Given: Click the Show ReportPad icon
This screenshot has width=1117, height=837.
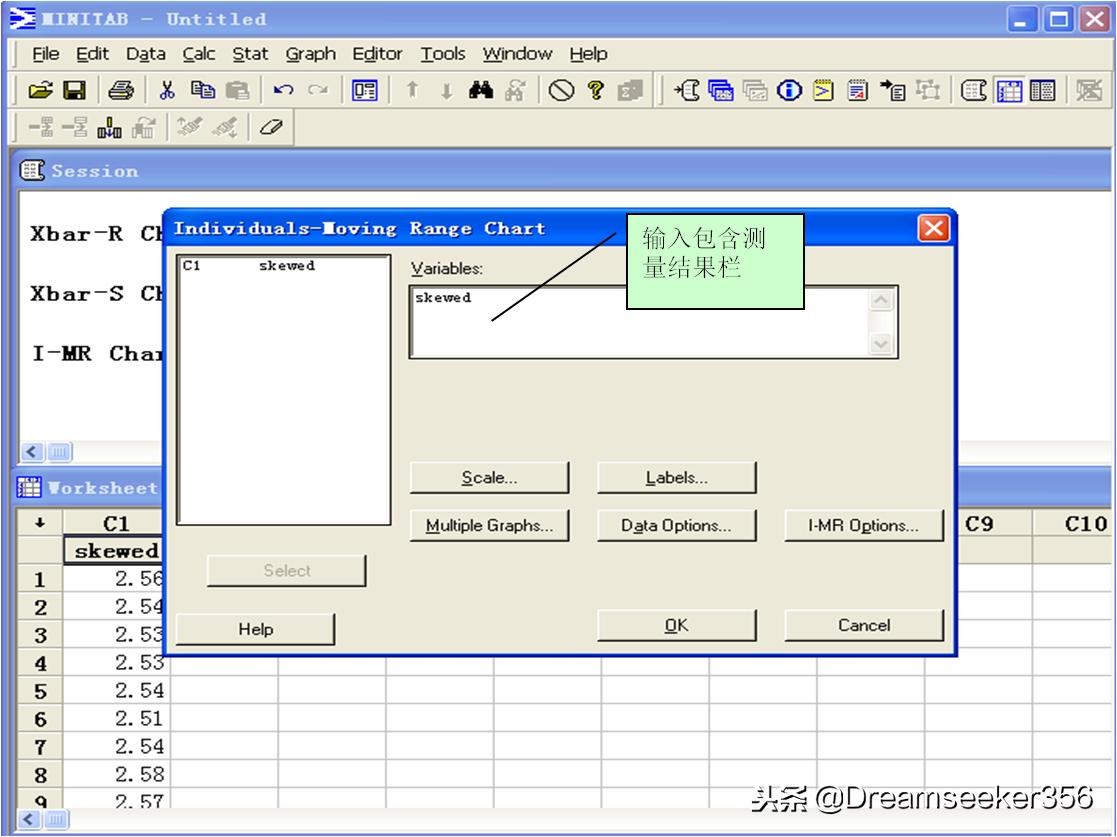Looking at the screenshot, I should coord(858,90).
